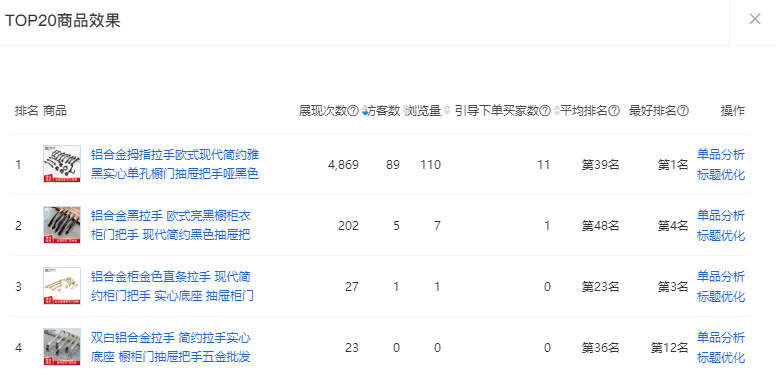Click 标题优化 for rank 2 product
The image size is (776, 375).
(x=721, y=235)
